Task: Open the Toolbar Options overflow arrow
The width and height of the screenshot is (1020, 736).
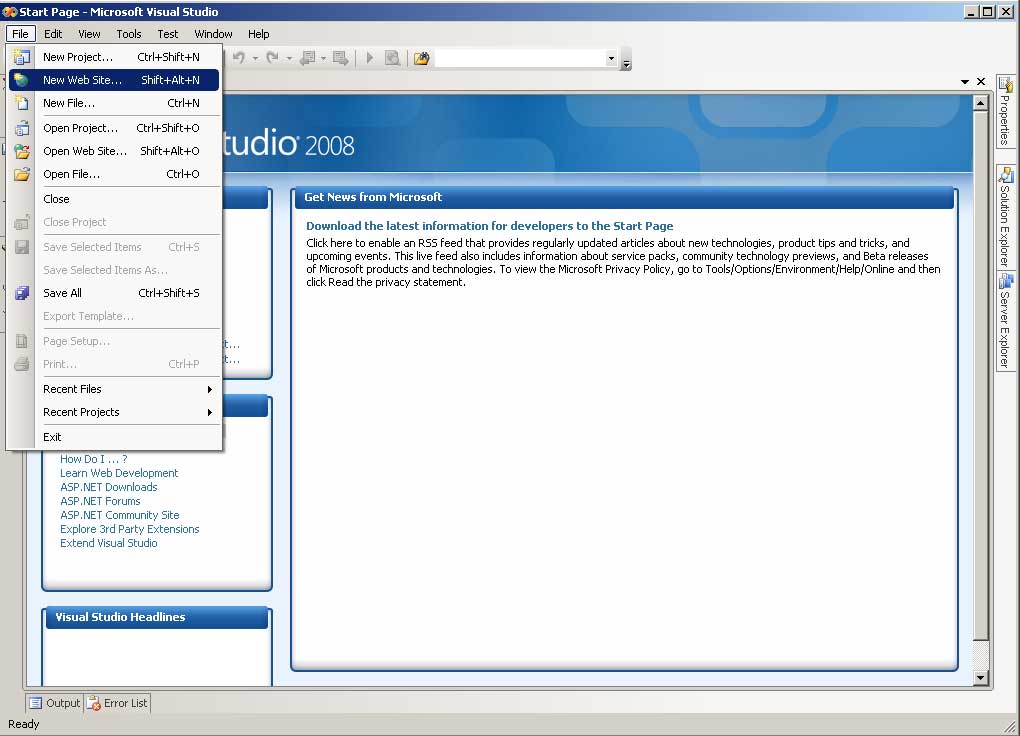Action: pyautogui.click(x=626, y=61)
